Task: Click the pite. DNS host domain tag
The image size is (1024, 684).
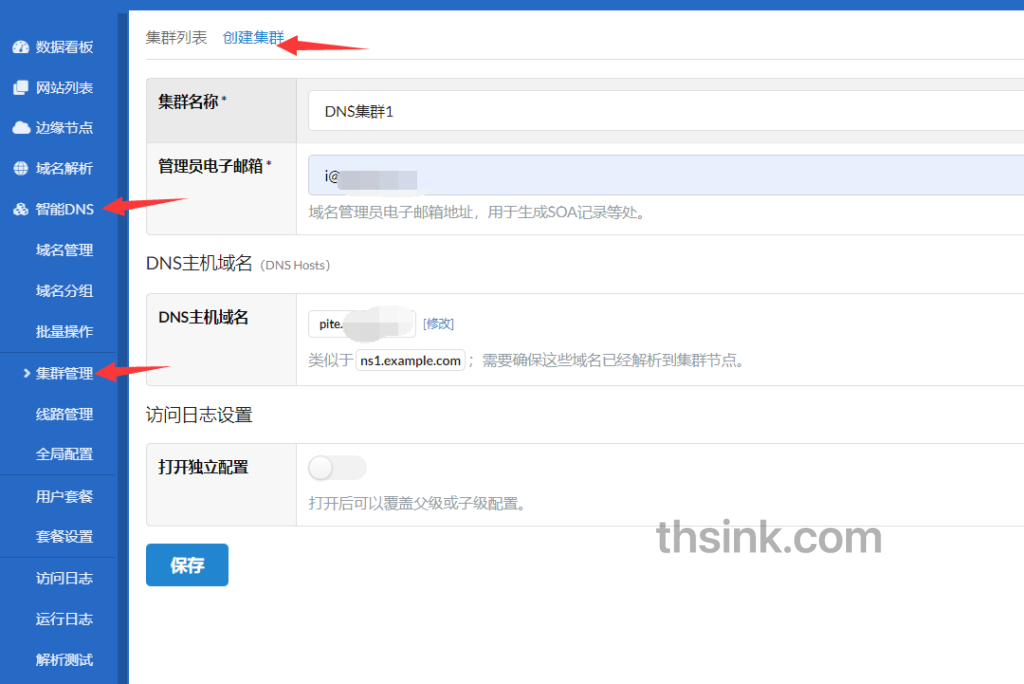Action: (x=362, y=323)
